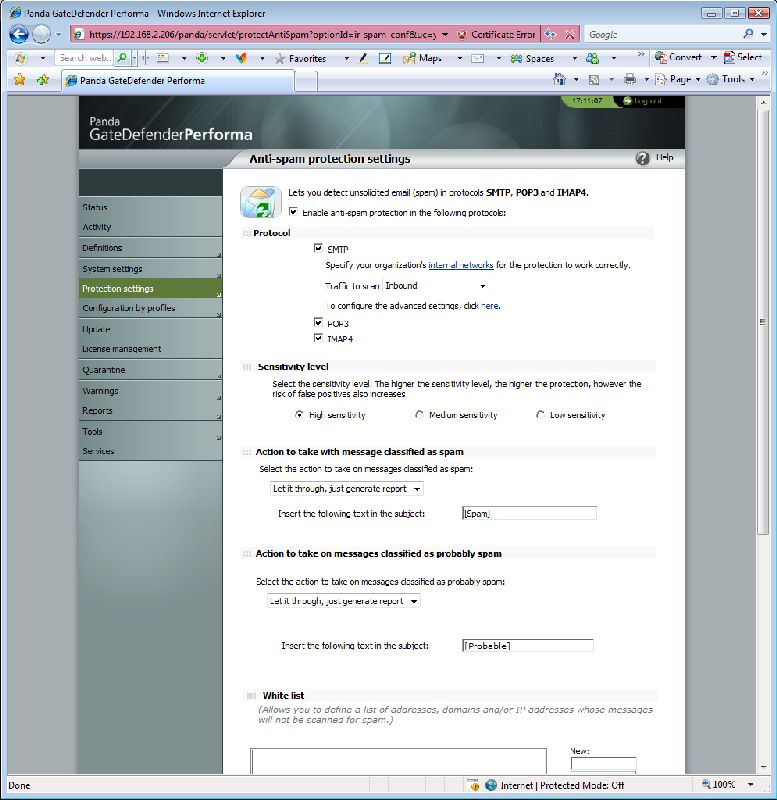777x800 pixels.
Task: Open Spaces from the Live toolbar
Action: click(532, 58)
